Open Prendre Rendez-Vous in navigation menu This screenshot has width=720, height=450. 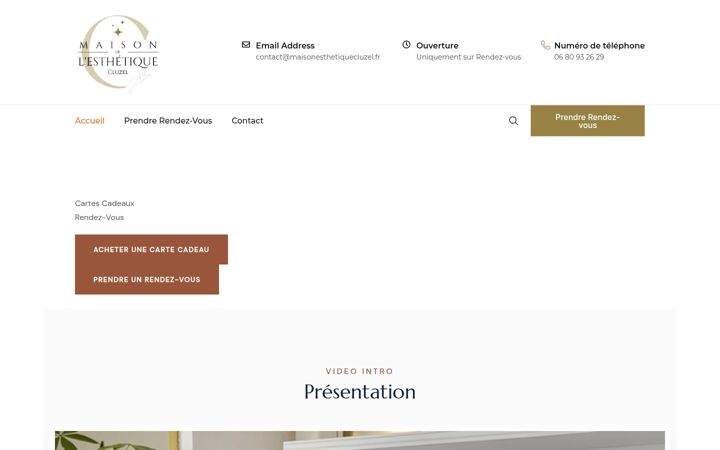point(168,121)
